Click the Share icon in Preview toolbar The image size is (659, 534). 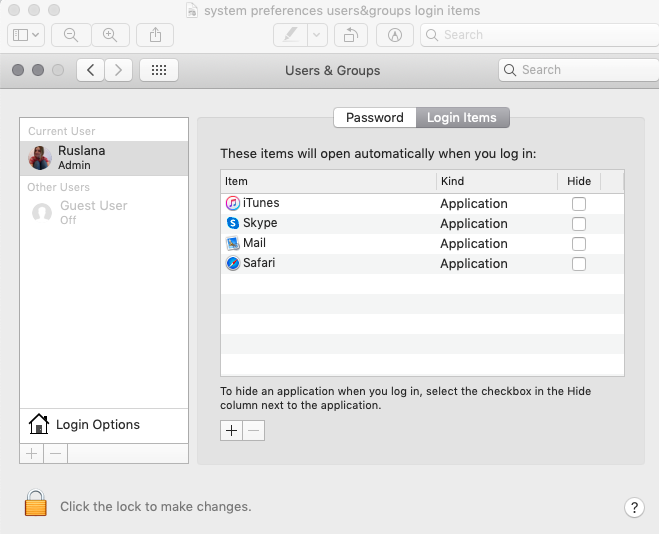pyautogui.click(x=155, y=35)
